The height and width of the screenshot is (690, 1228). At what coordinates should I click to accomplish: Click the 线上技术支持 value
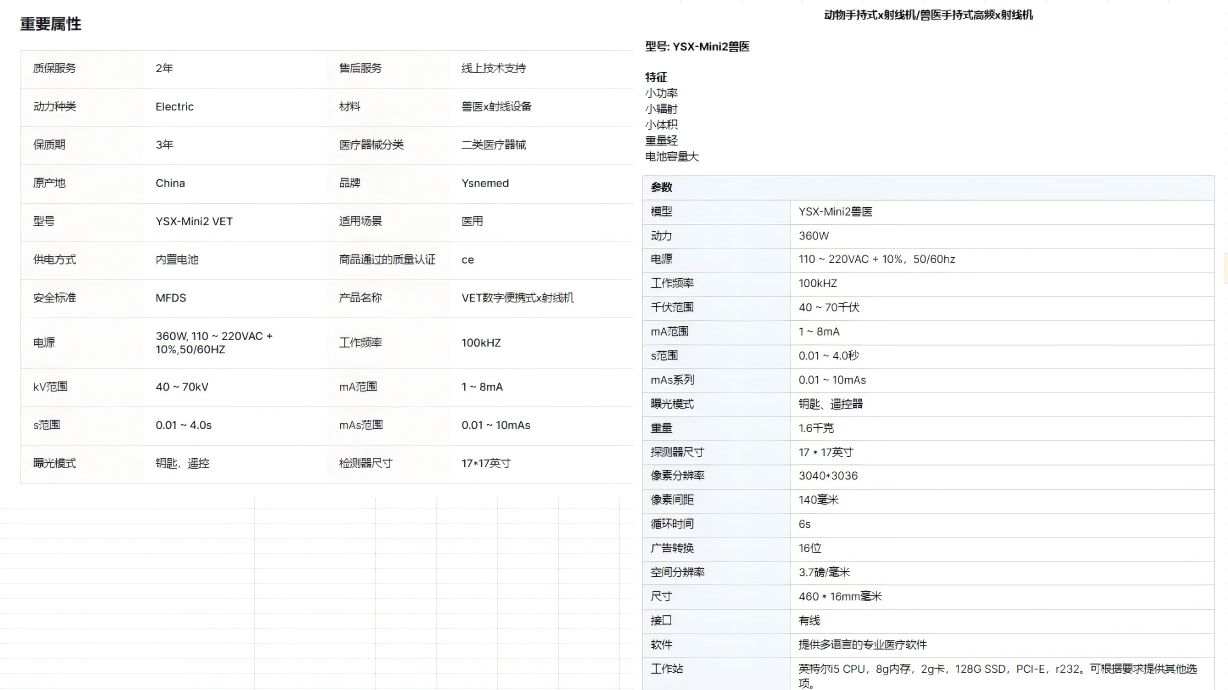click(493, 68)
